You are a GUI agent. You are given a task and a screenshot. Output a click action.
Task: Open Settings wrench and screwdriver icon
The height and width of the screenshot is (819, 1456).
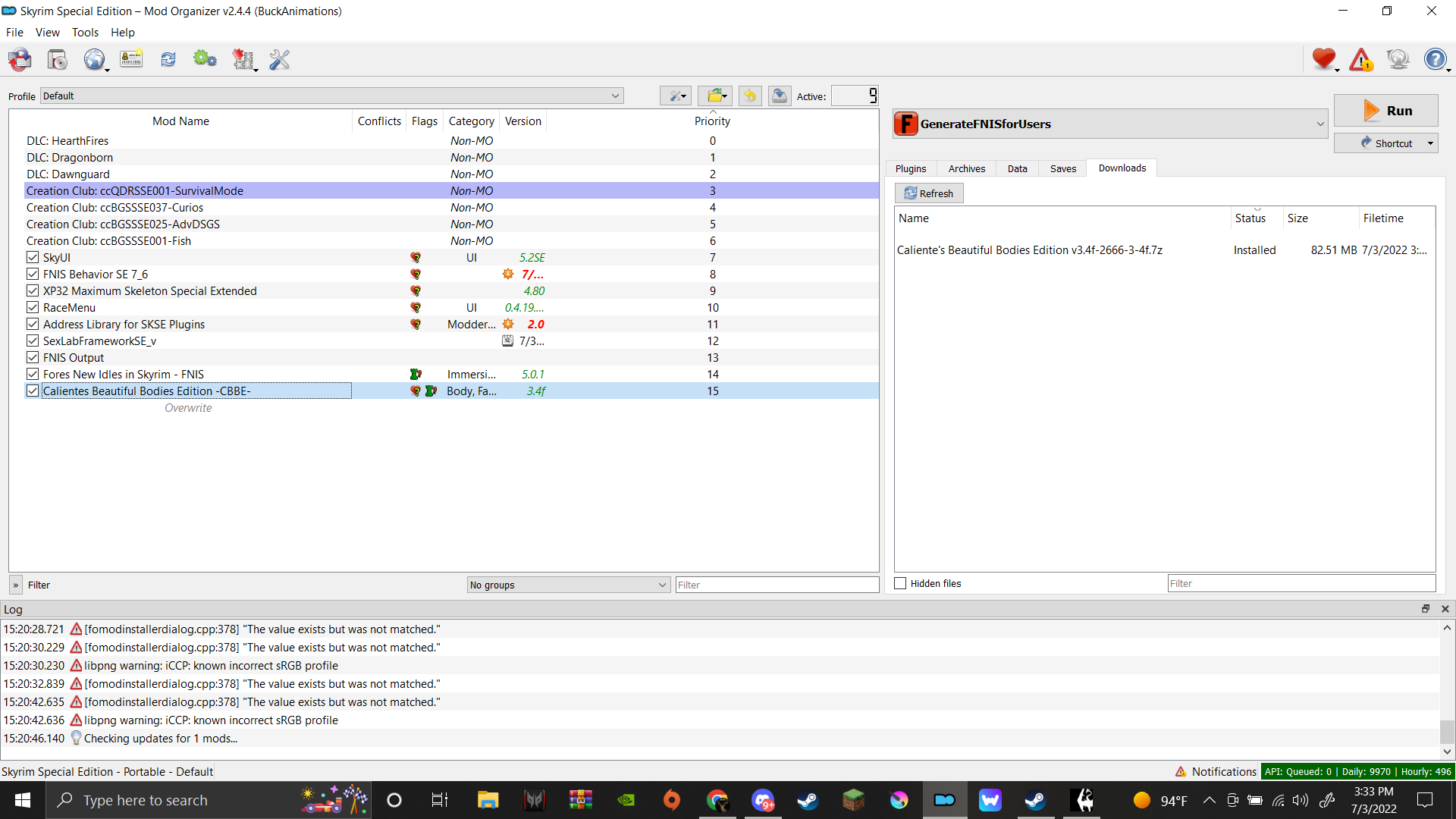click(x=280, y=59)
